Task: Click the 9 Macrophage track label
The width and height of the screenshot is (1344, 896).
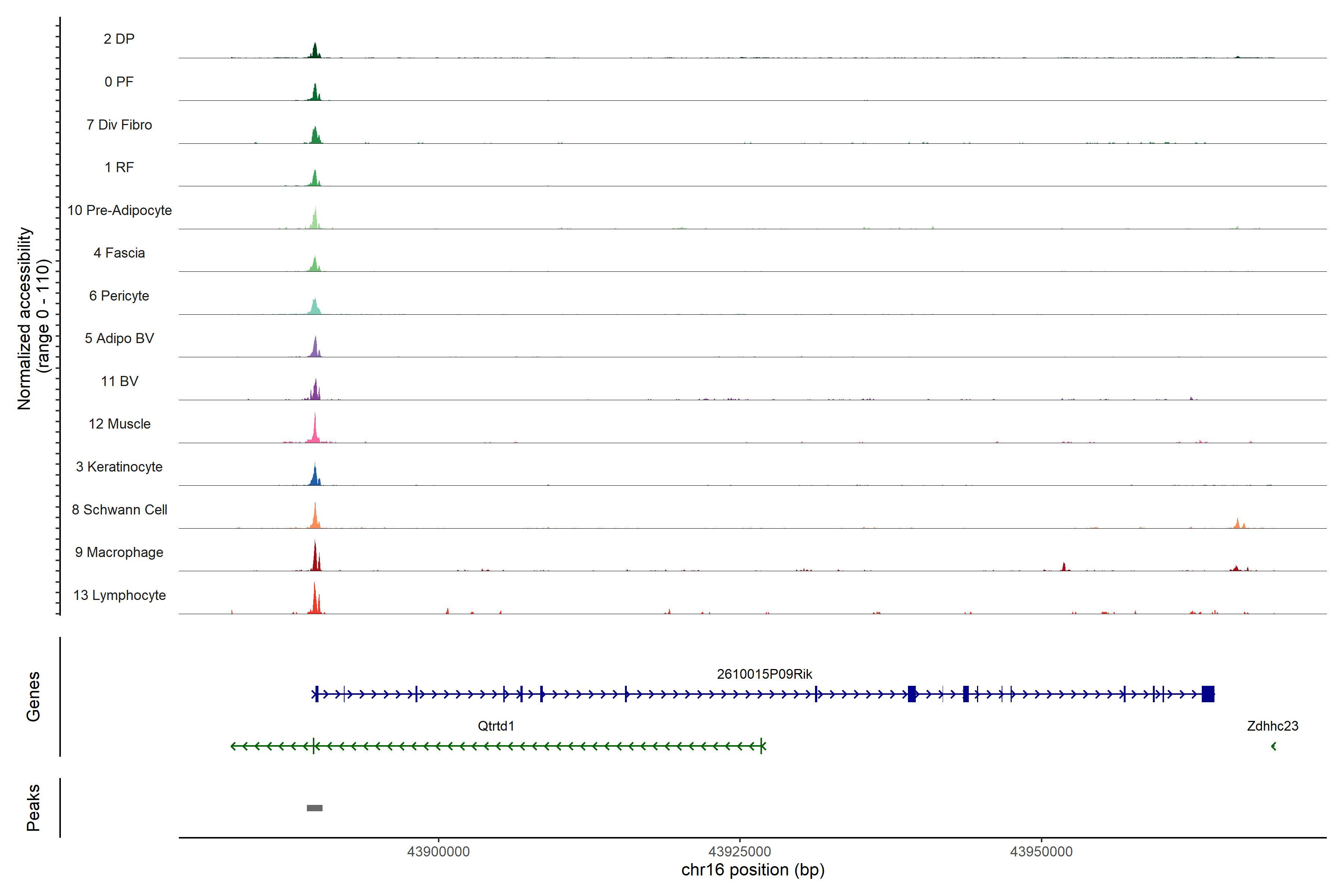Action: (x=119, y=552)
